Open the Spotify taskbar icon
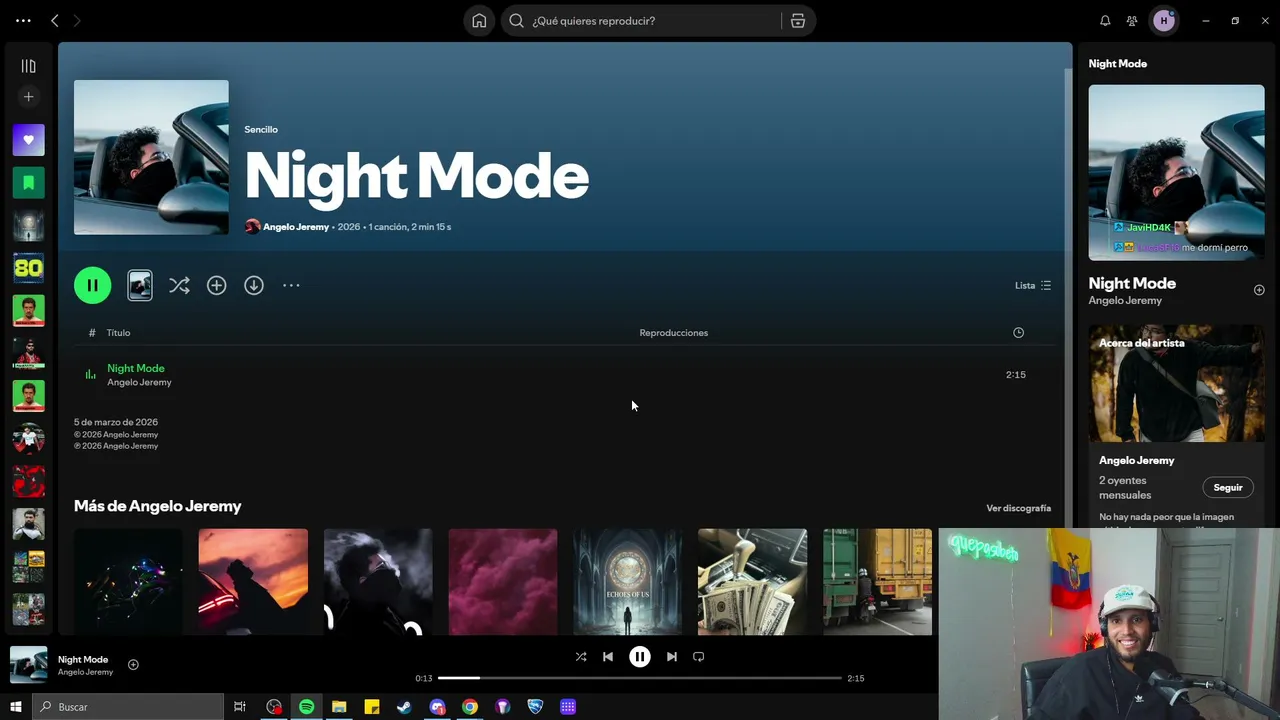The image size is (1280, 720). pyautogui.click(x=306, y=707)
